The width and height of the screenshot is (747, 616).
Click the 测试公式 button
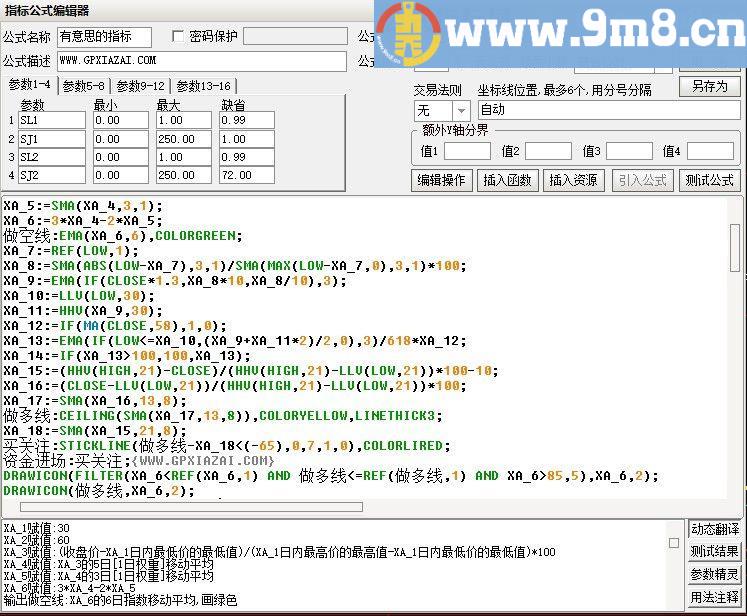[709, 181]
